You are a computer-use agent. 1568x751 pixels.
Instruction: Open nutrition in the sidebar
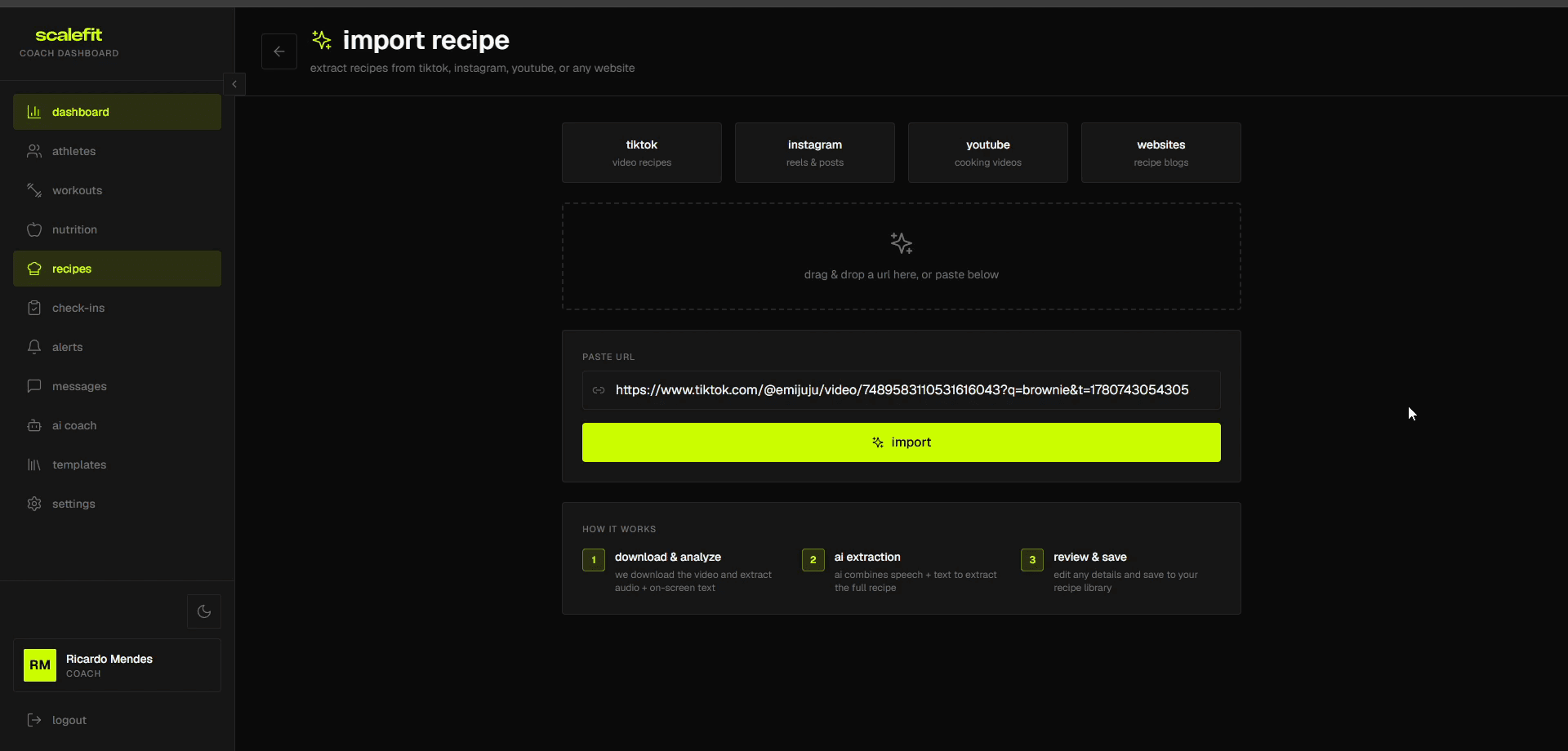coord(117,229)
